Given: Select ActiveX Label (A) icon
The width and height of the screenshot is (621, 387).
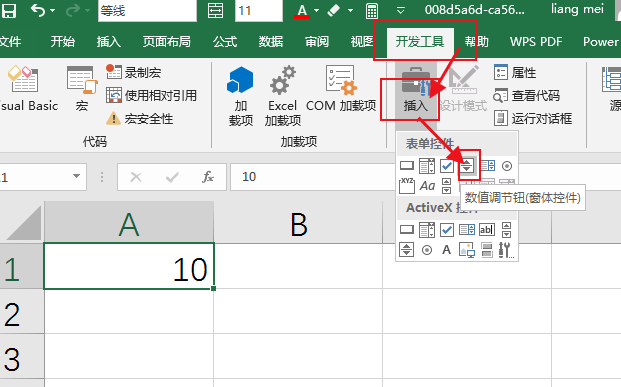Looking at the screenshot, I should (447, 250).
